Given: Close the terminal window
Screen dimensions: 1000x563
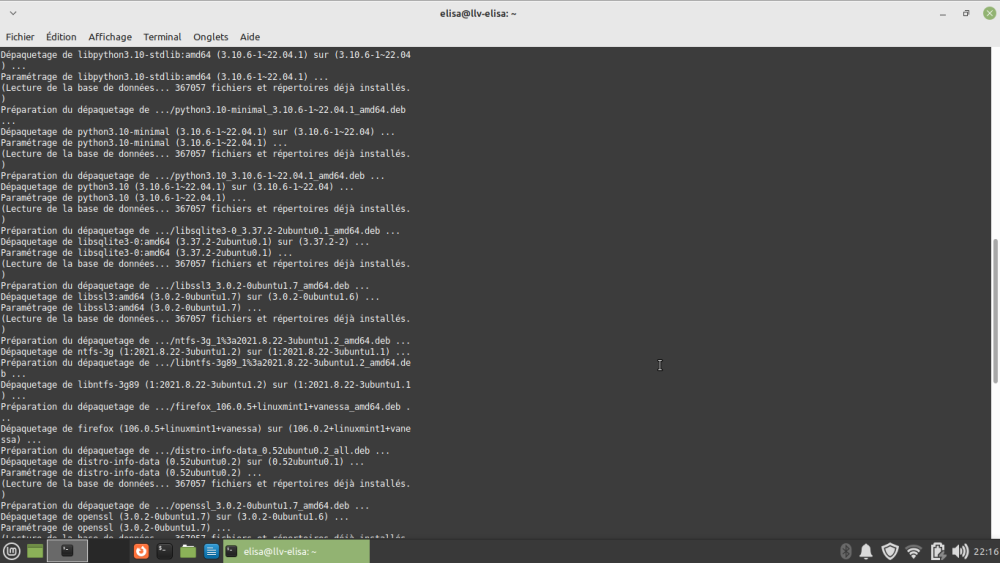Looking at the screenshot, I should pos(990,13).
